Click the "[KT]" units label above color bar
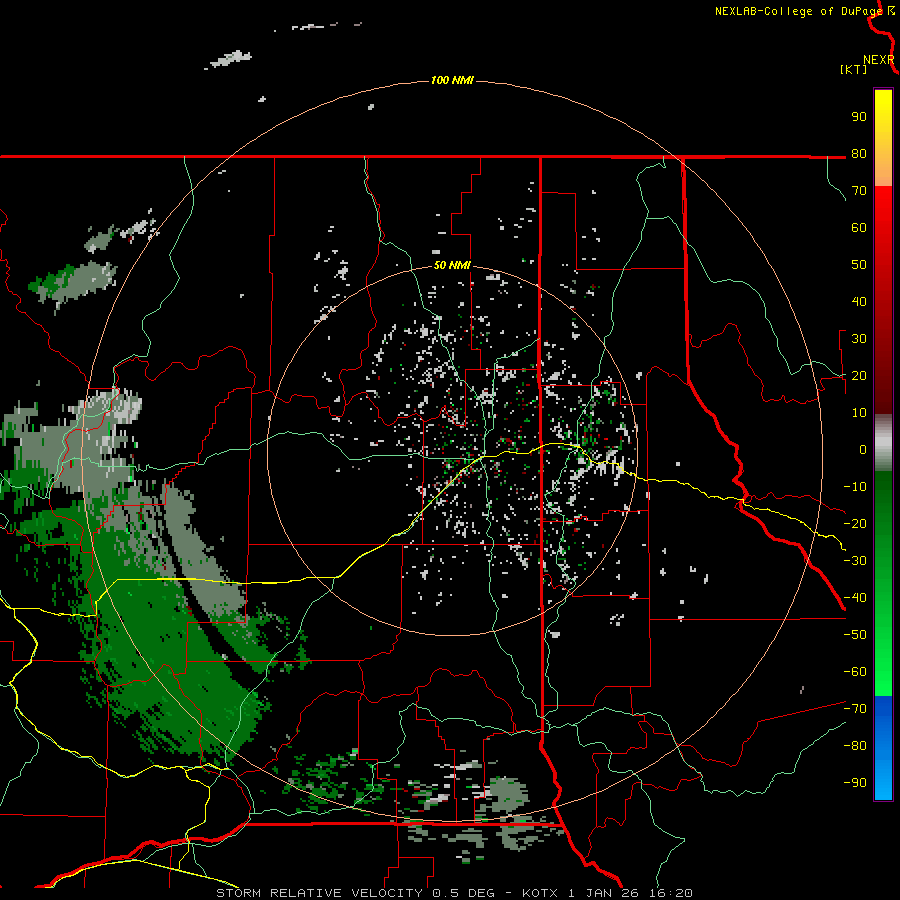Viewport: 900px width, 900px height. 854,69
